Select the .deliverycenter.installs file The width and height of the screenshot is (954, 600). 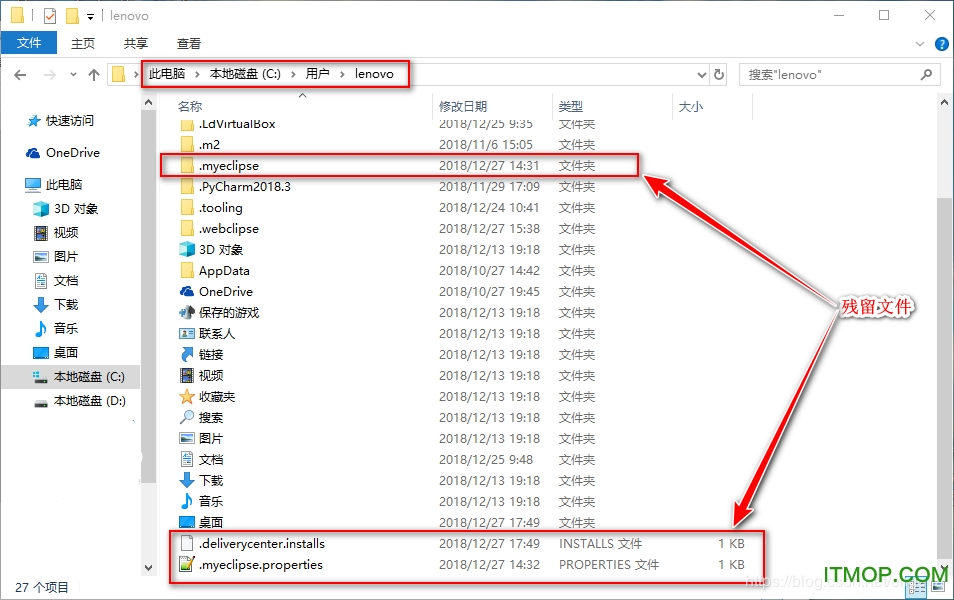(x=261, y=544)
